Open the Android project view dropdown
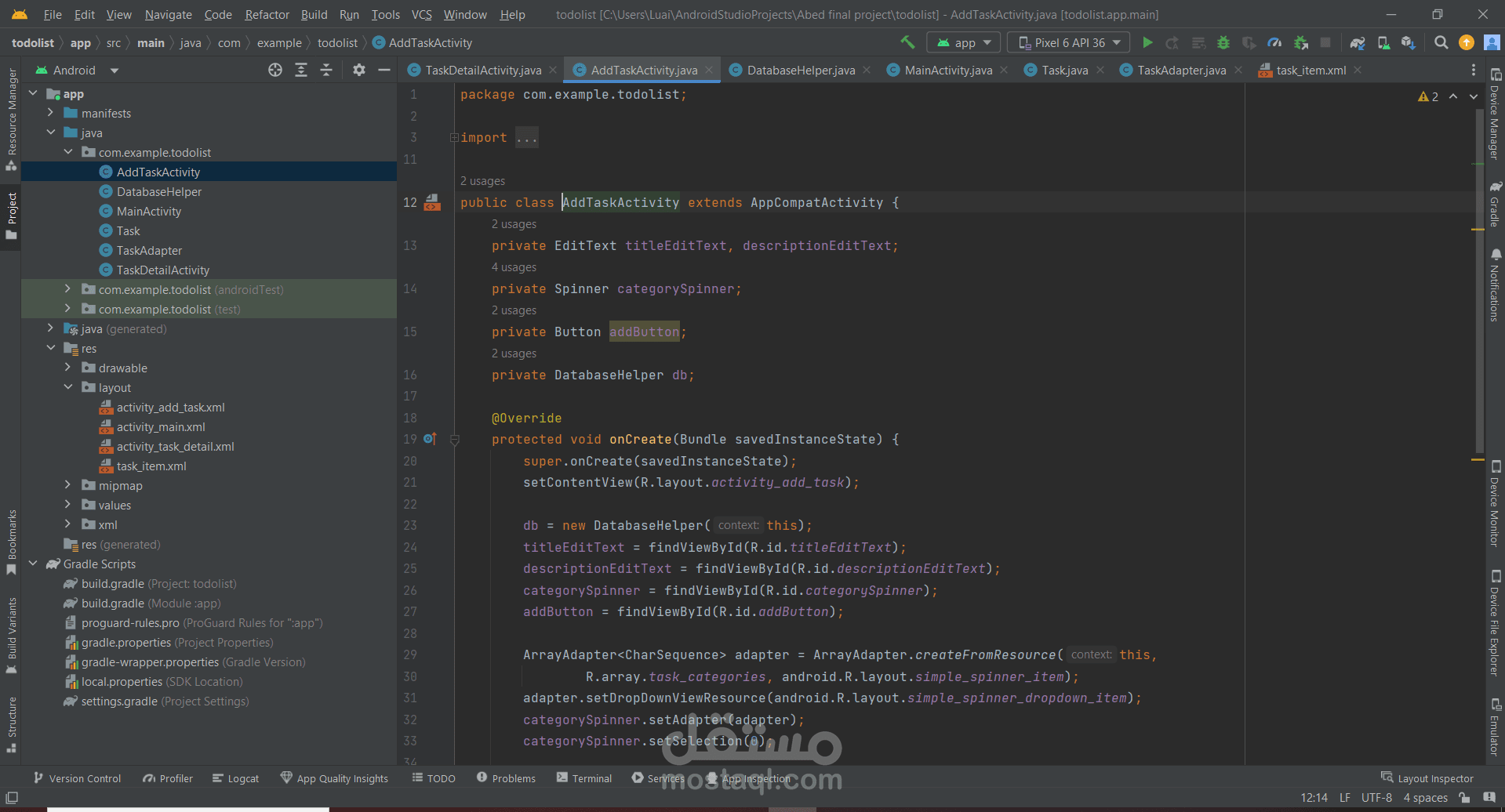 tap(77, 70)
